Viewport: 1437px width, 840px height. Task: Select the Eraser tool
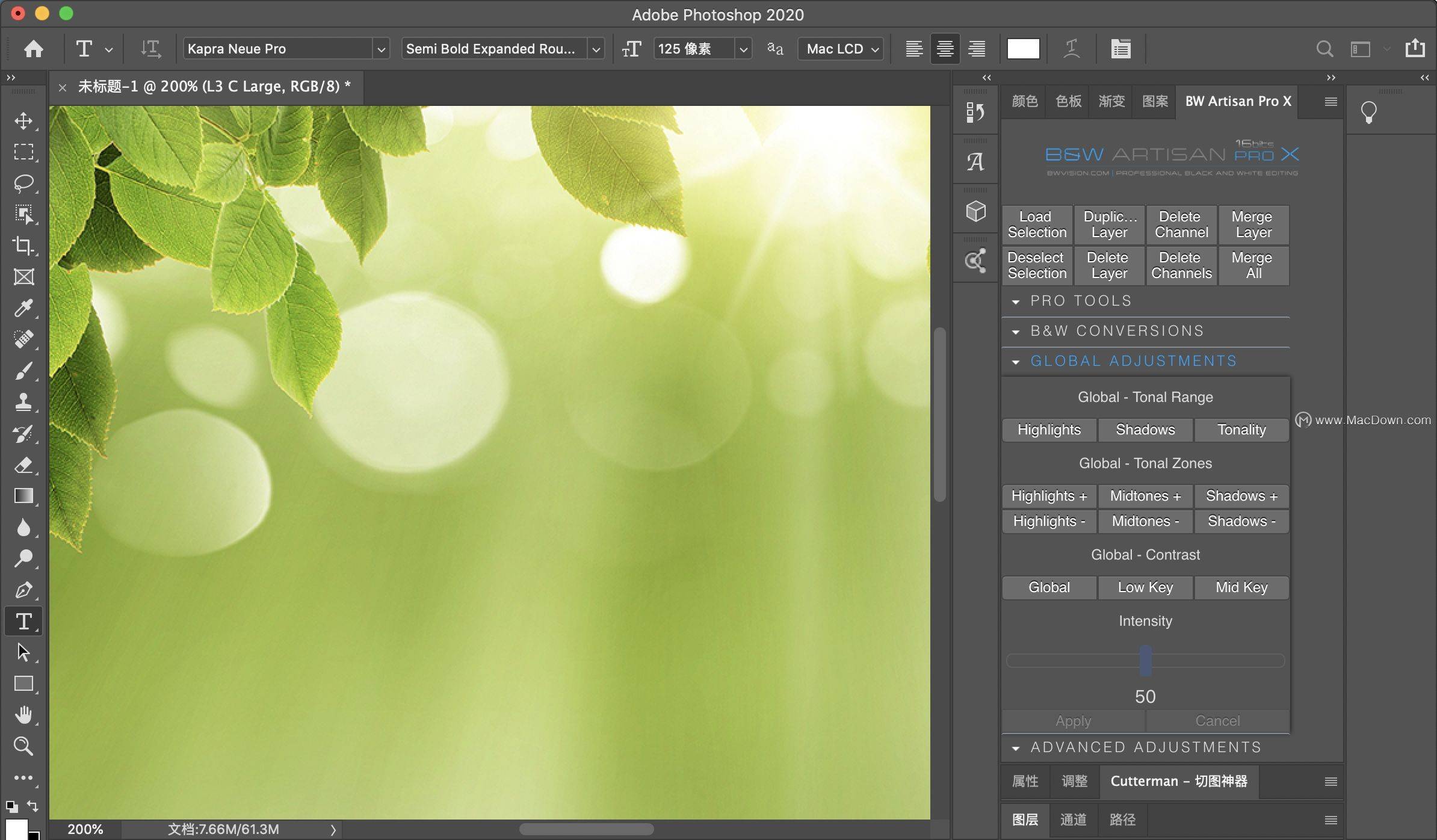(23, 465)
